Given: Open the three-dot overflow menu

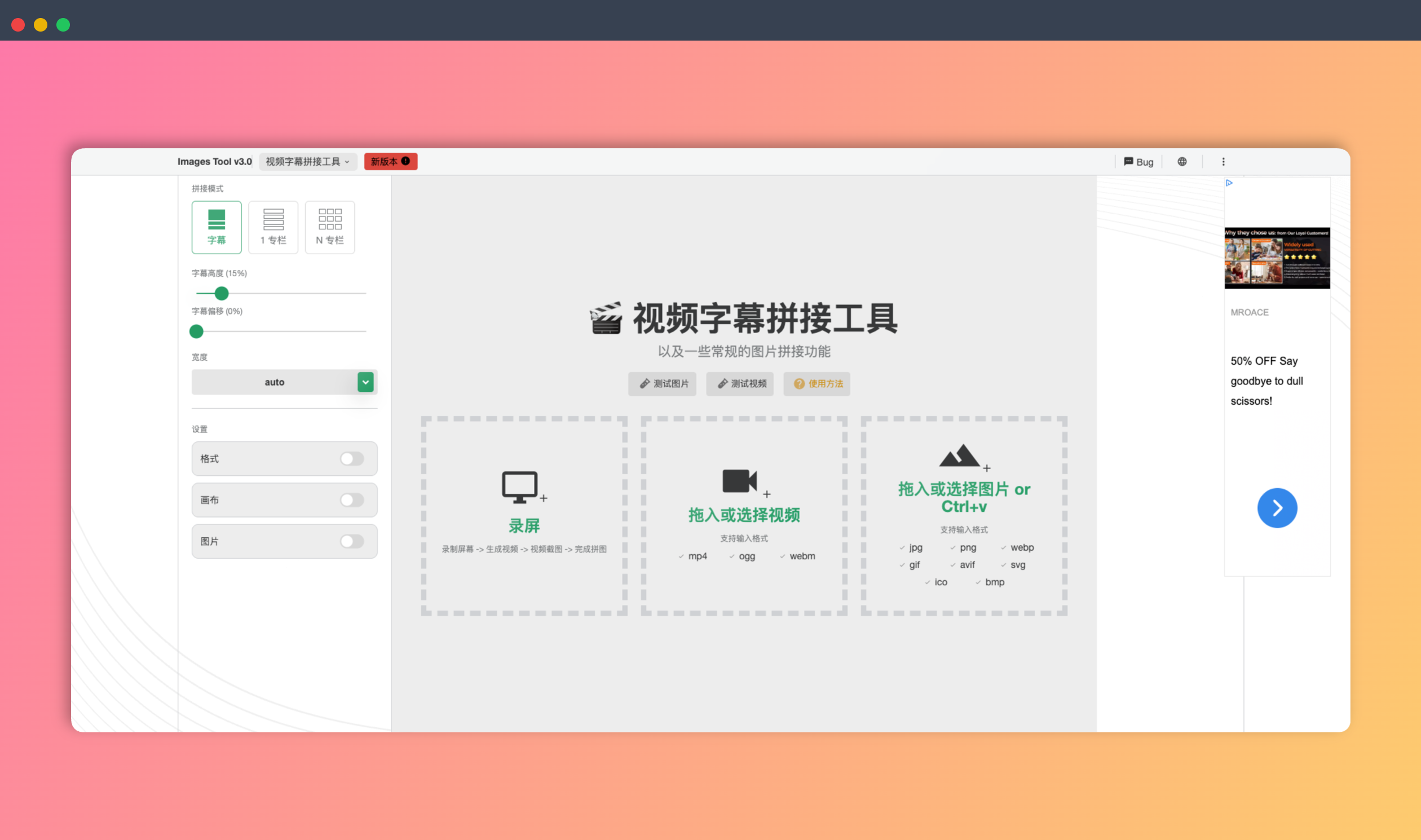Looking at the screenshot, I should (1224, 161).
